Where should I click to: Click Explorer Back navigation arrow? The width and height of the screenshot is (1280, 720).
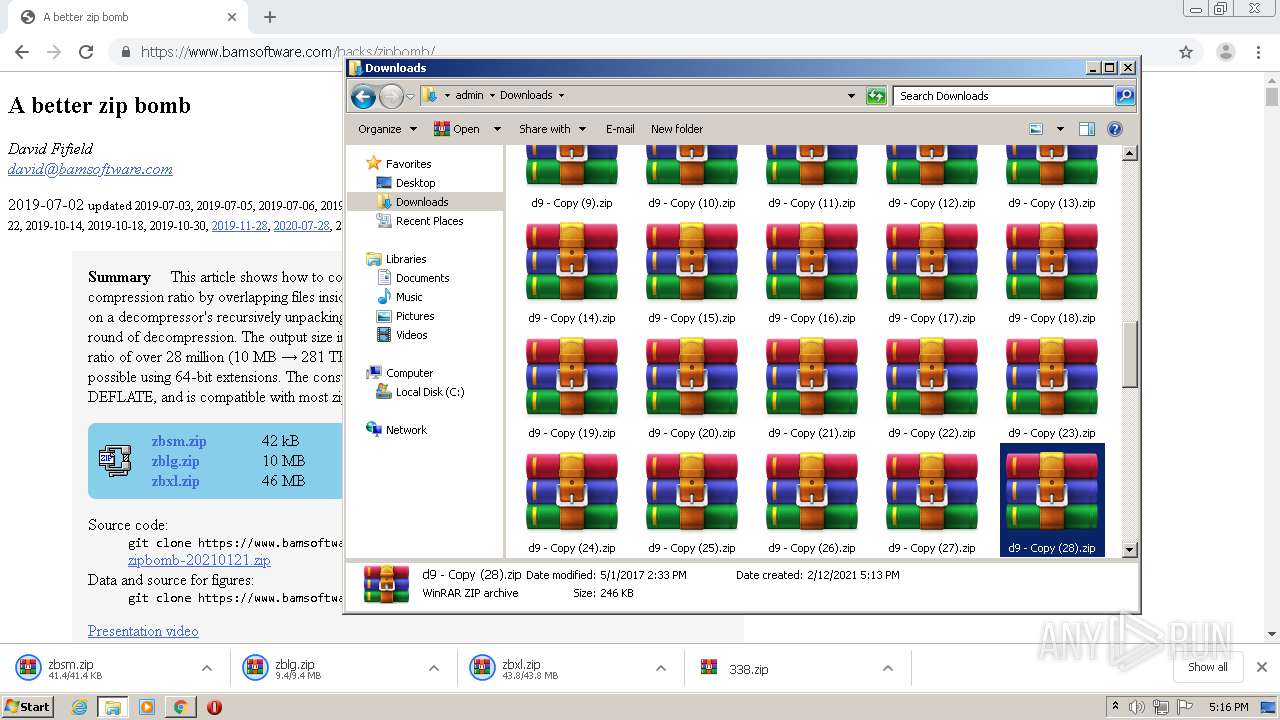364,96
